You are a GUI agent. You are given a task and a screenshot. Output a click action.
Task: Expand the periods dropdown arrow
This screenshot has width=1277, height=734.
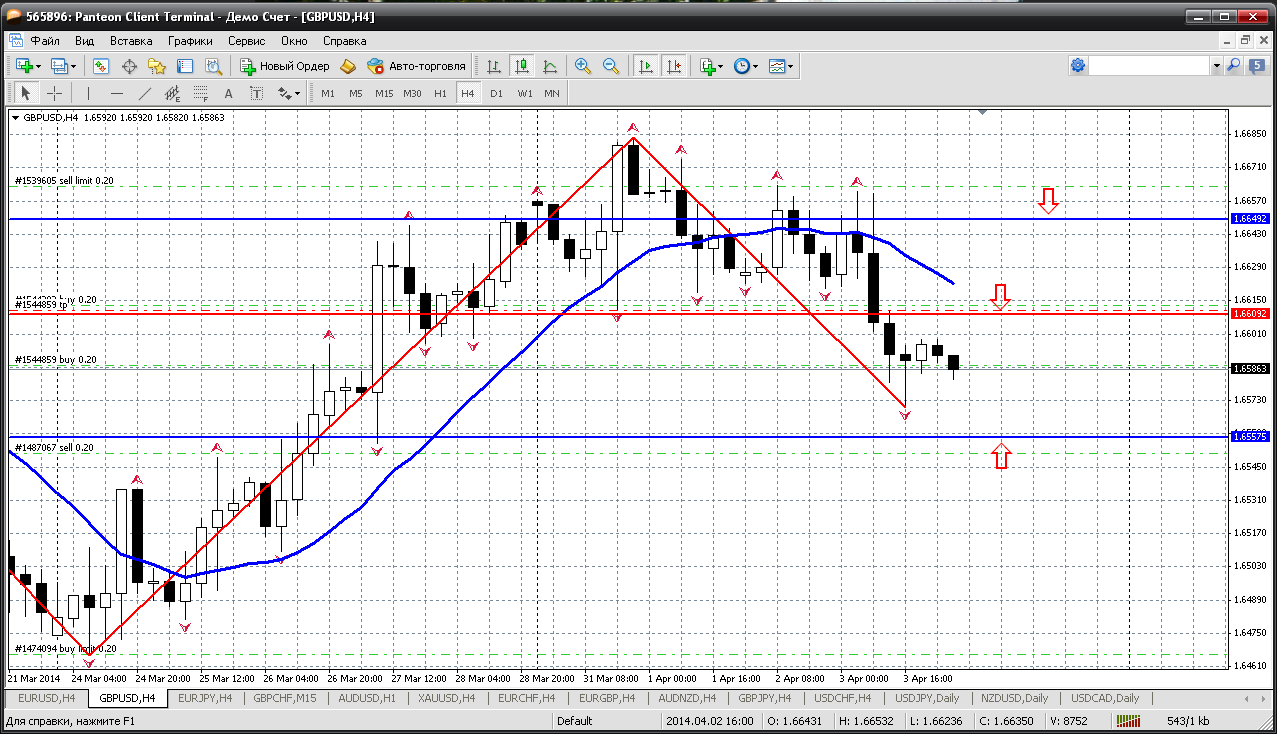pyautogui.click(x=755, y=66)
